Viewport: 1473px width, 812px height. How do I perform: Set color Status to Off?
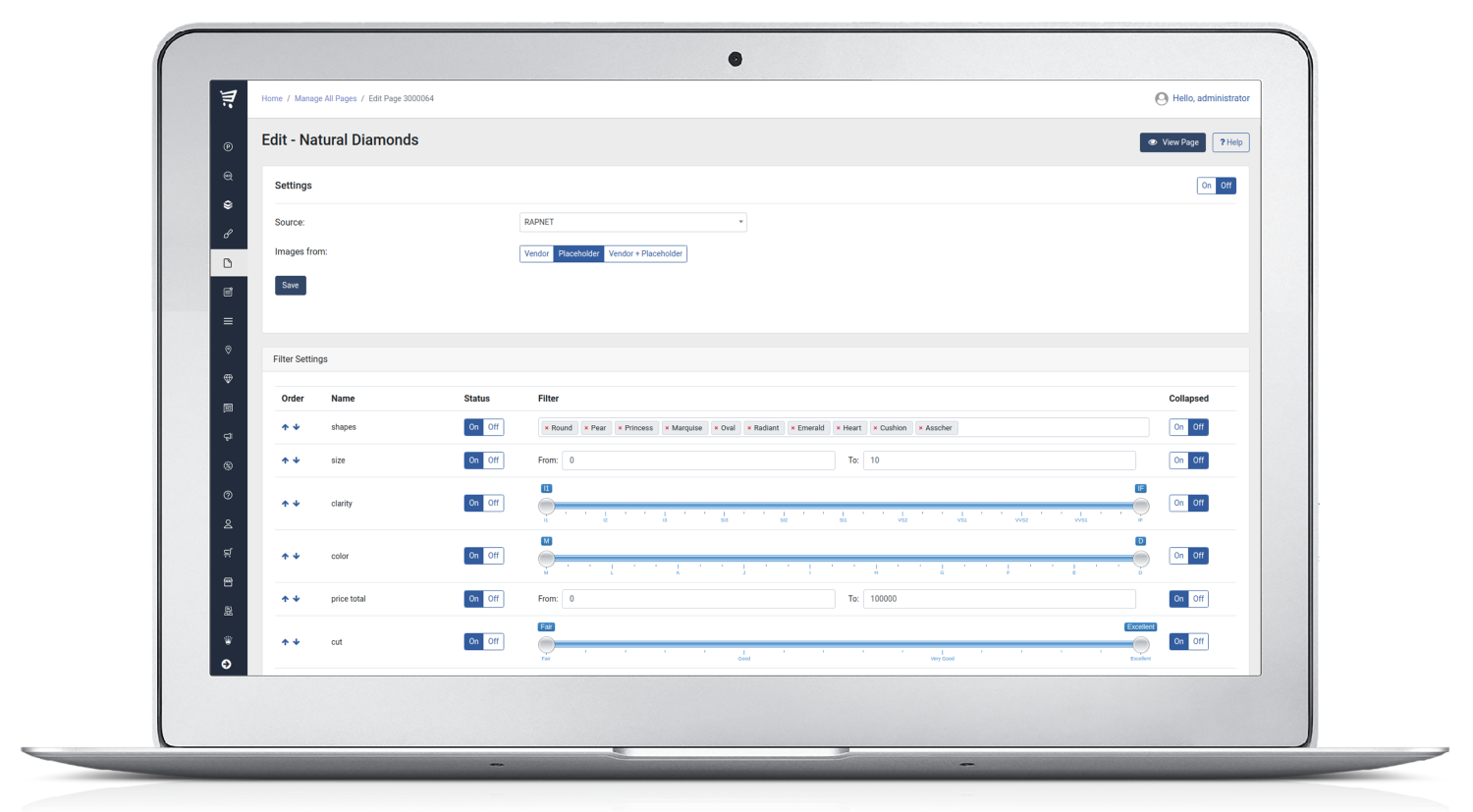pos(494,556)
